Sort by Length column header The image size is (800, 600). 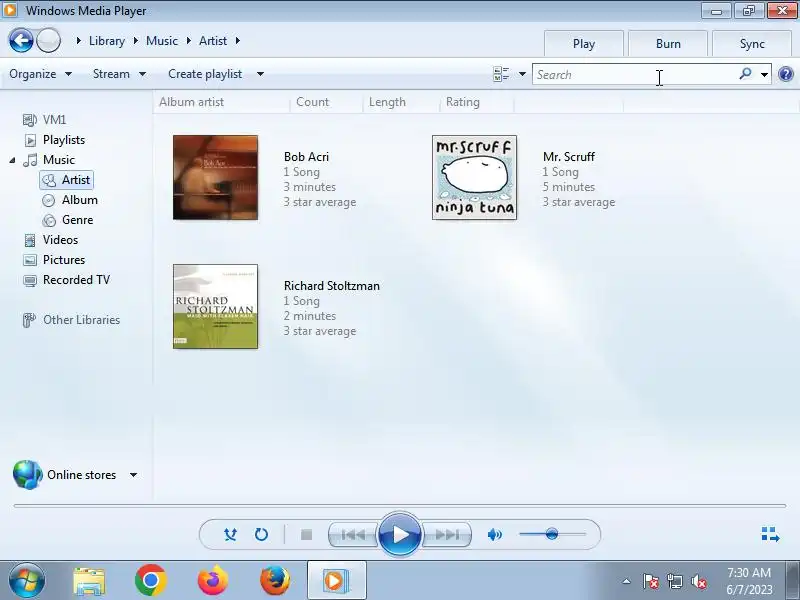(x=401, y=102)
